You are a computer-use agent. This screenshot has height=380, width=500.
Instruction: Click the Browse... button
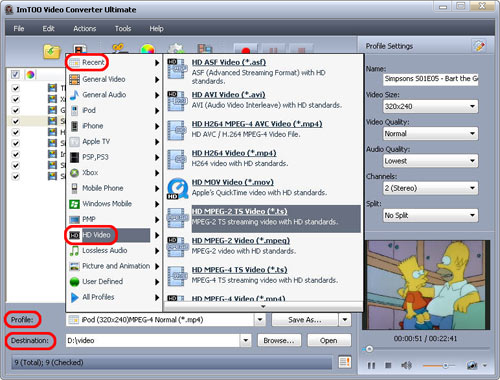click(279, 340)
